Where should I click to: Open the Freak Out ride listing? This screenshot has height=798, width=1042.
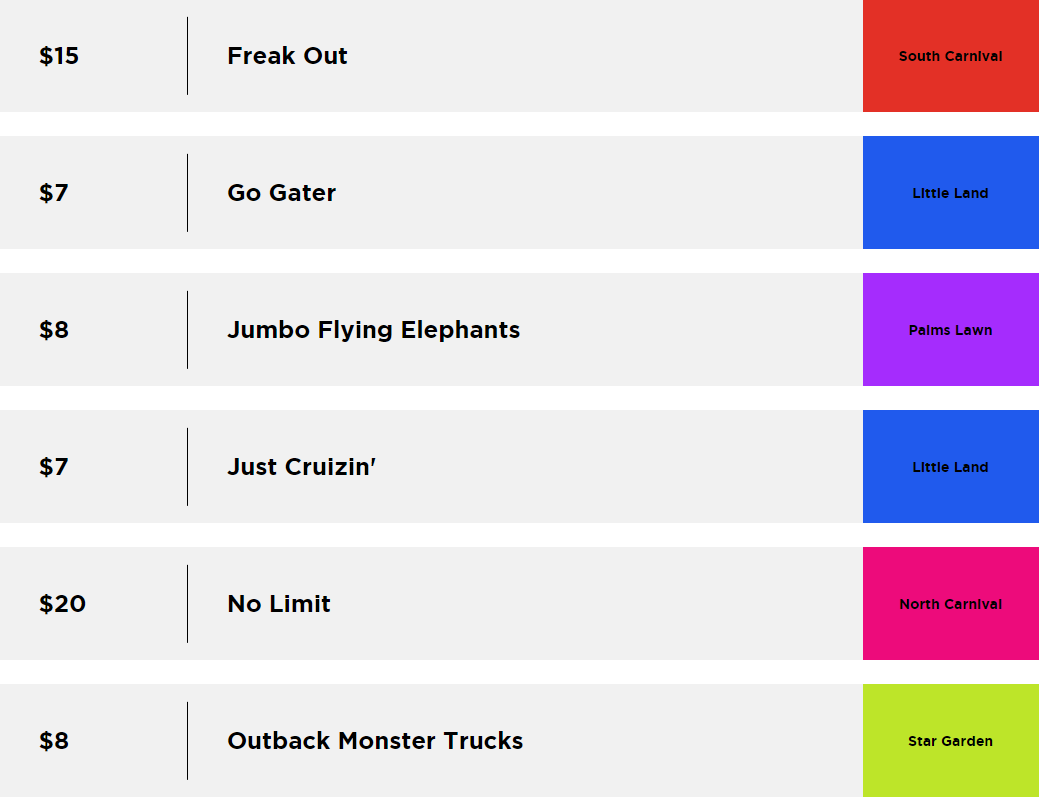point(287,56)
